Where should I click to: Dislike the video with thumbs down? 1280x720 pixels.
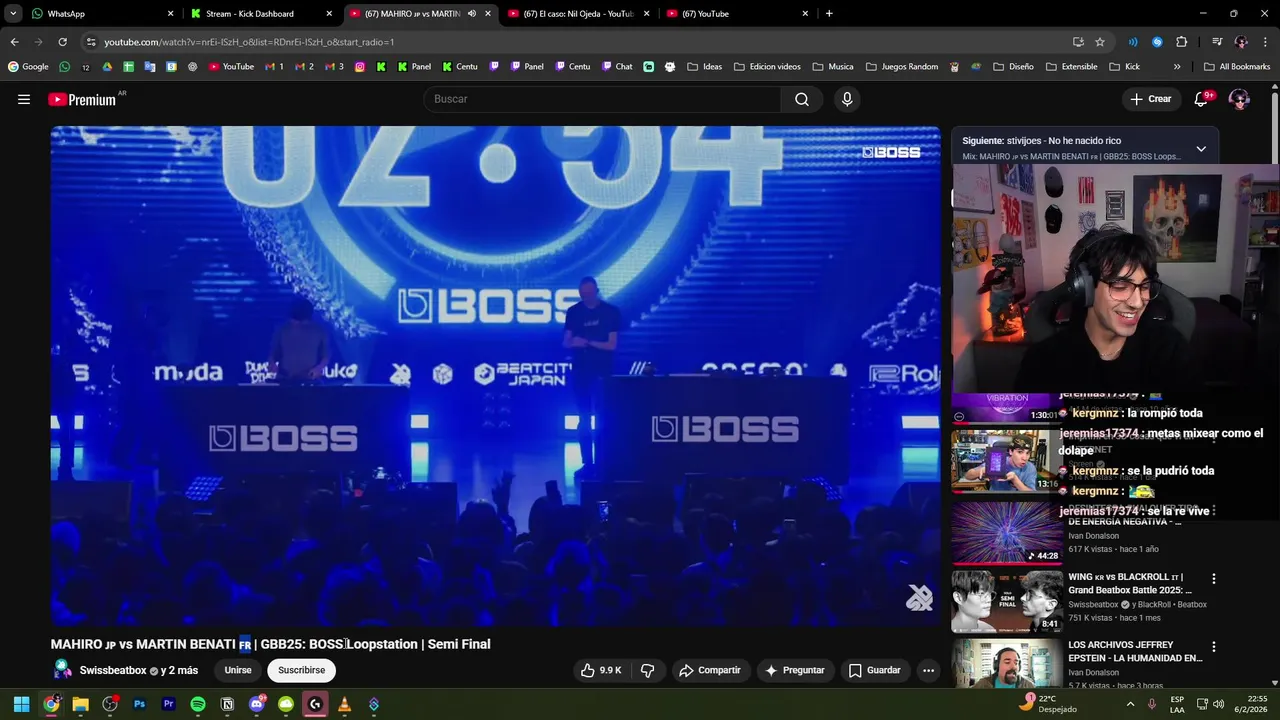pyautogui.click(x=648, y=670)
